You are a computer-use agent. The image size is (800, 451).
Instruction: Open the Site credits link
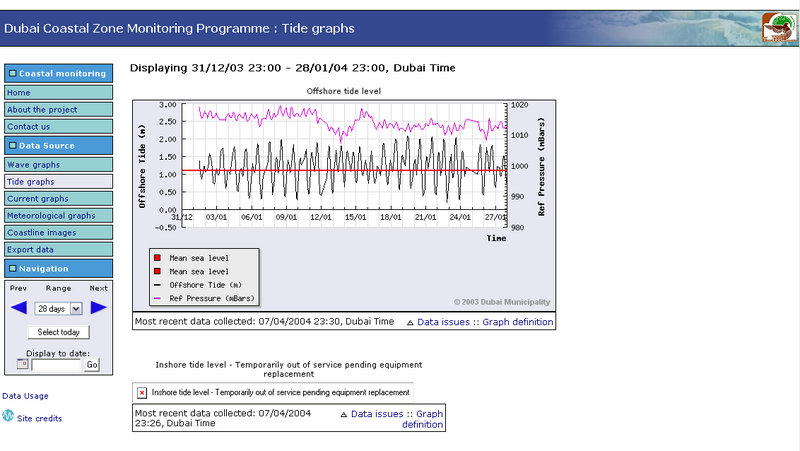pyautogui.click(x=39, y=418)
